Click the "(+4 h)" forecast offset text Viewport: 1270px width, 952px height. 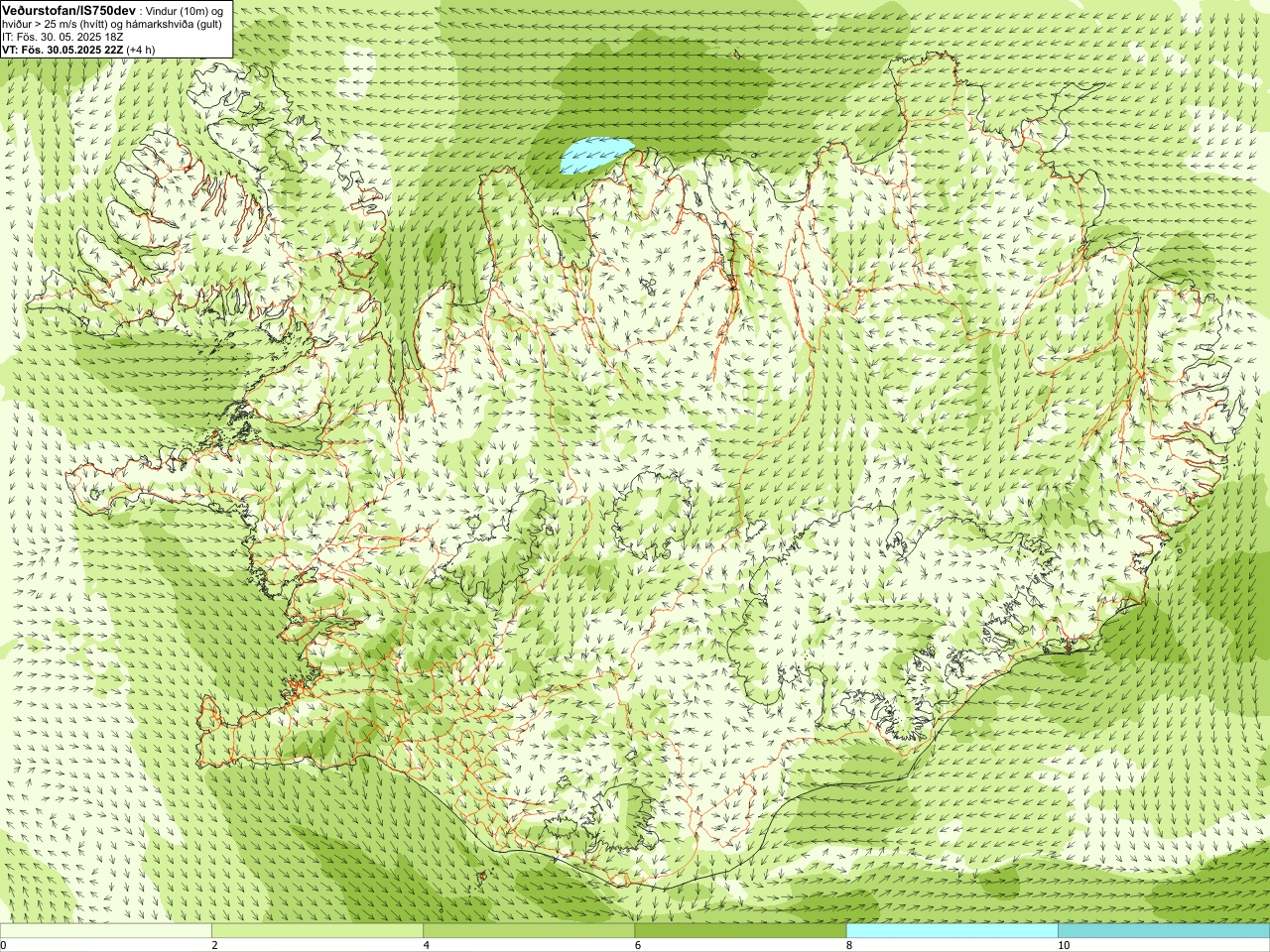[x=141, y=49]
